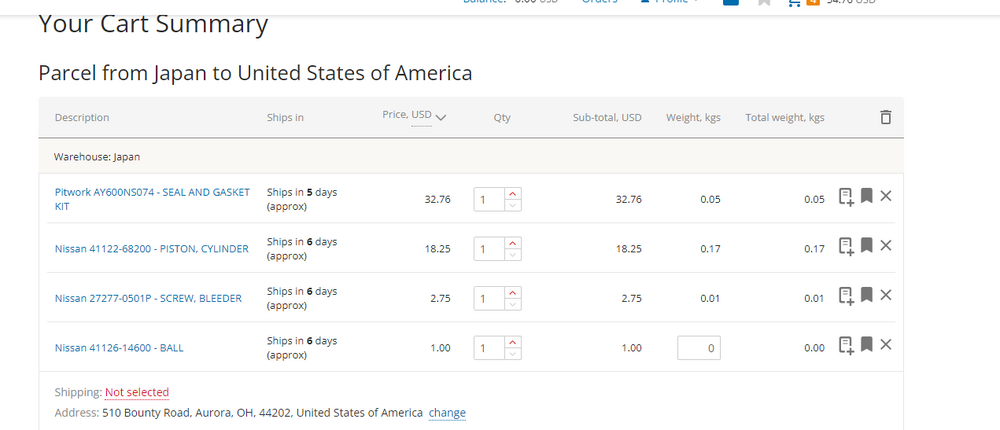Click the 0.00 total weight for Ball
Viewport: 1000px width, 430px height.
point(814,348)
